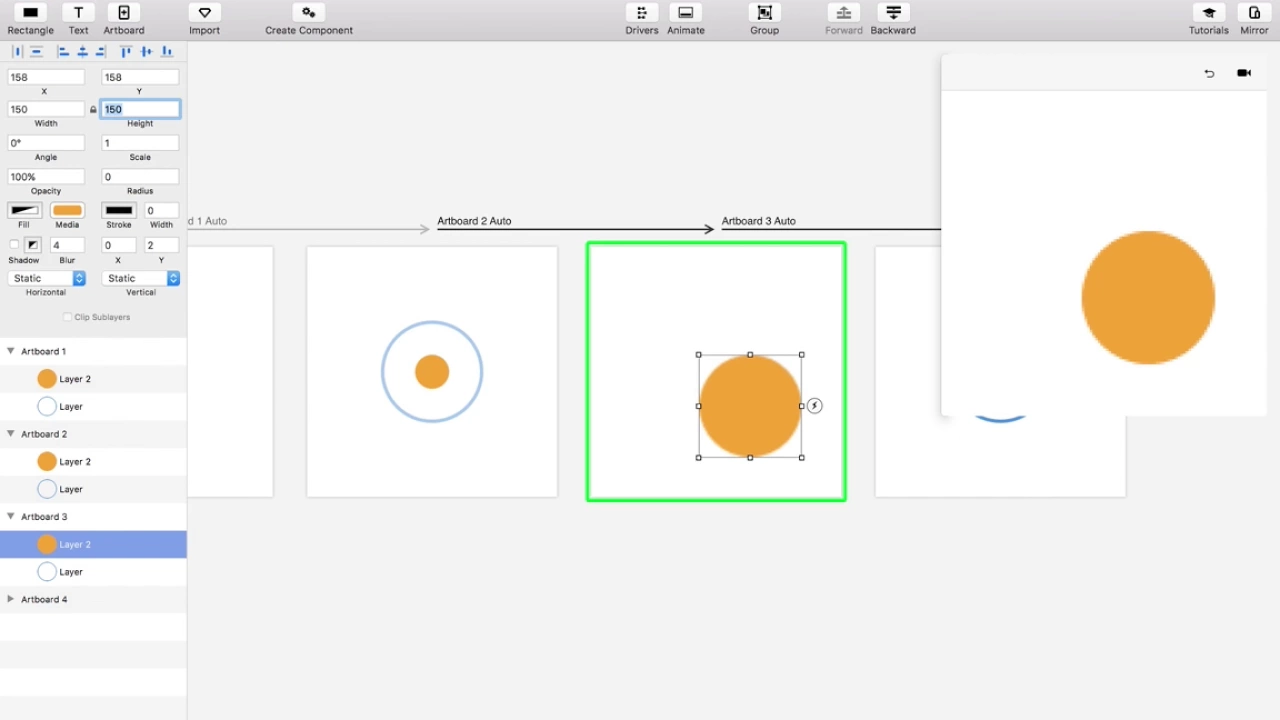
Task: Click the Radius input field
Action: click(140, 177)
